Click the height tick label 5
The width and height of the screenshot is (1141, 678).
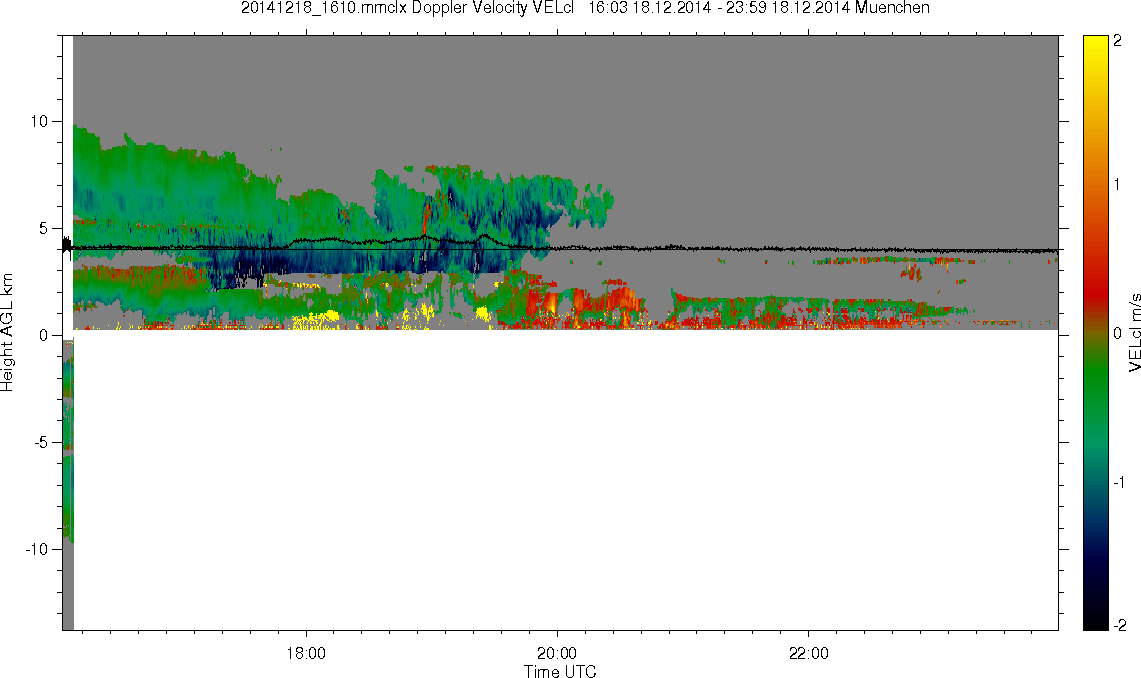pyautogui.click(x=44, y=228)
